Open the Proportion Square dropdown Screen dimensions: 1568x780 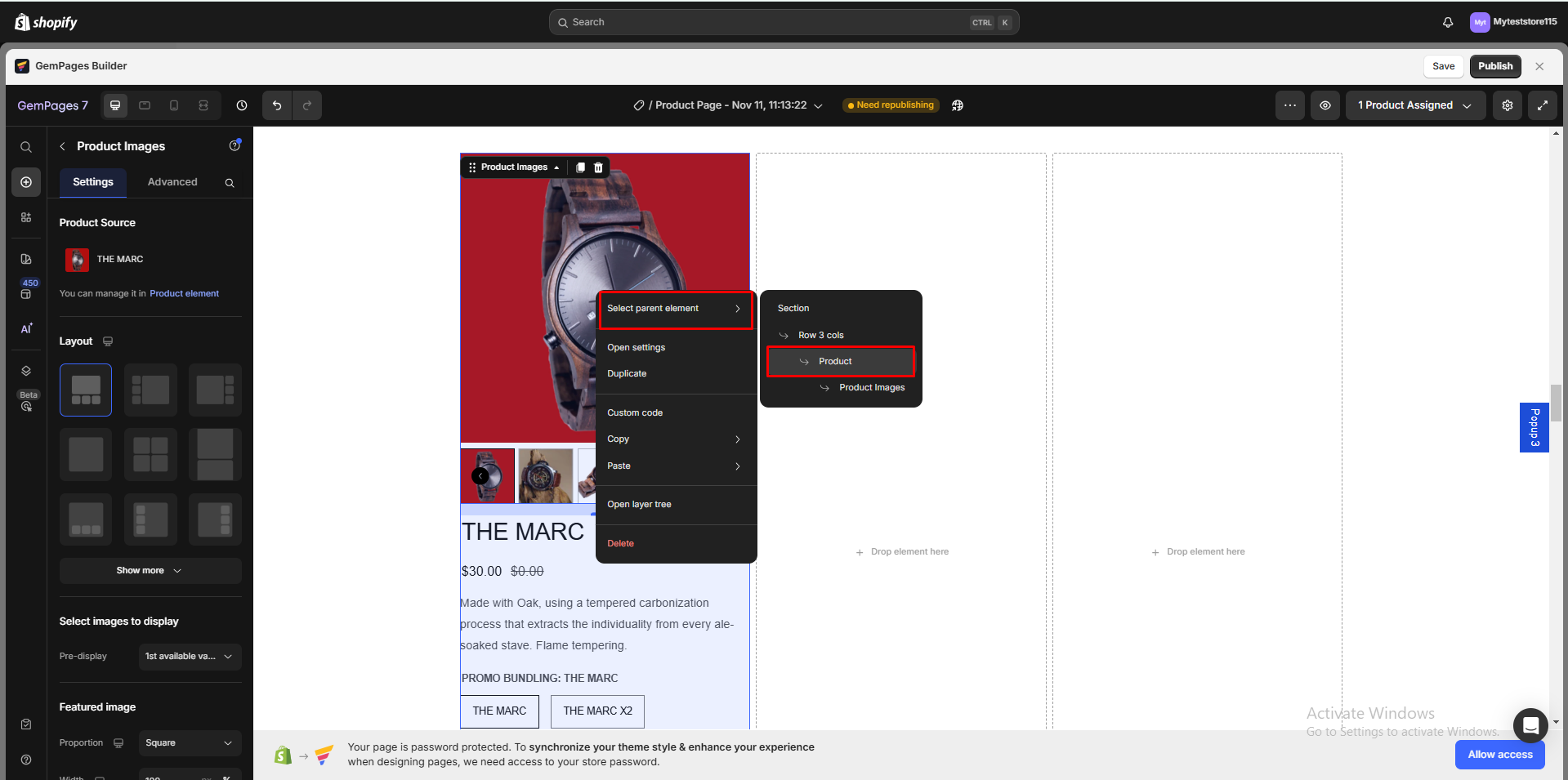(190, 743)
